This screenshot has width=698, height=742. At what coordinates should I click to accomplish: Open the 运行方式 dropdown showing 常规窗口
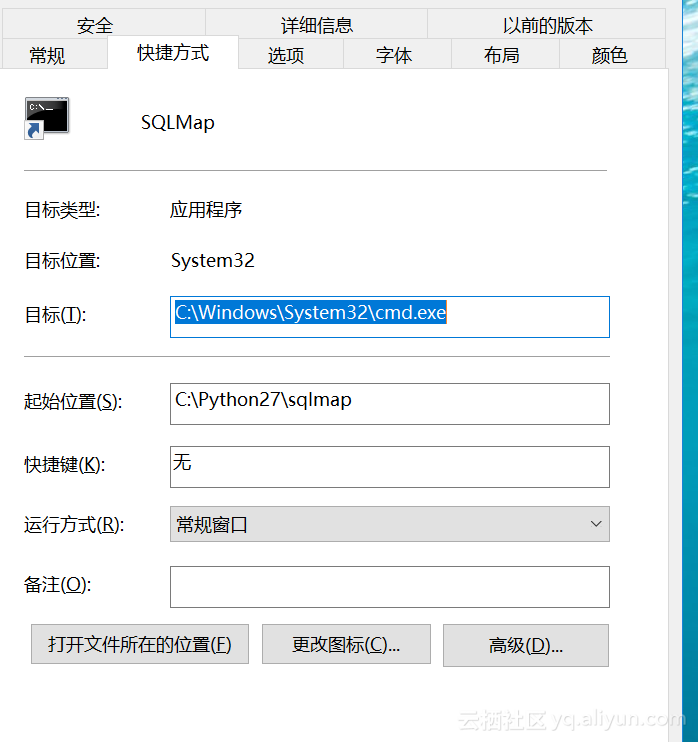(390, 524)
